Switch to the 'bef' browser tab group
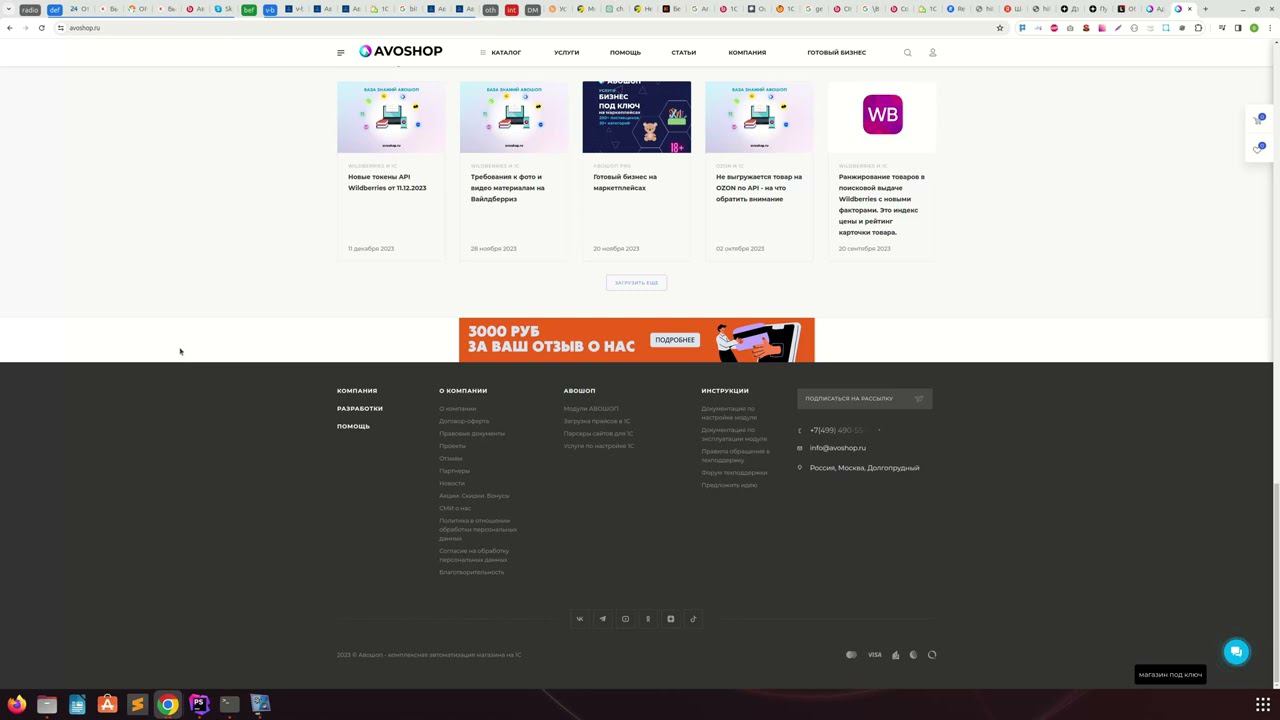This screenshot has width=1280, height=720. pos(248,10)
